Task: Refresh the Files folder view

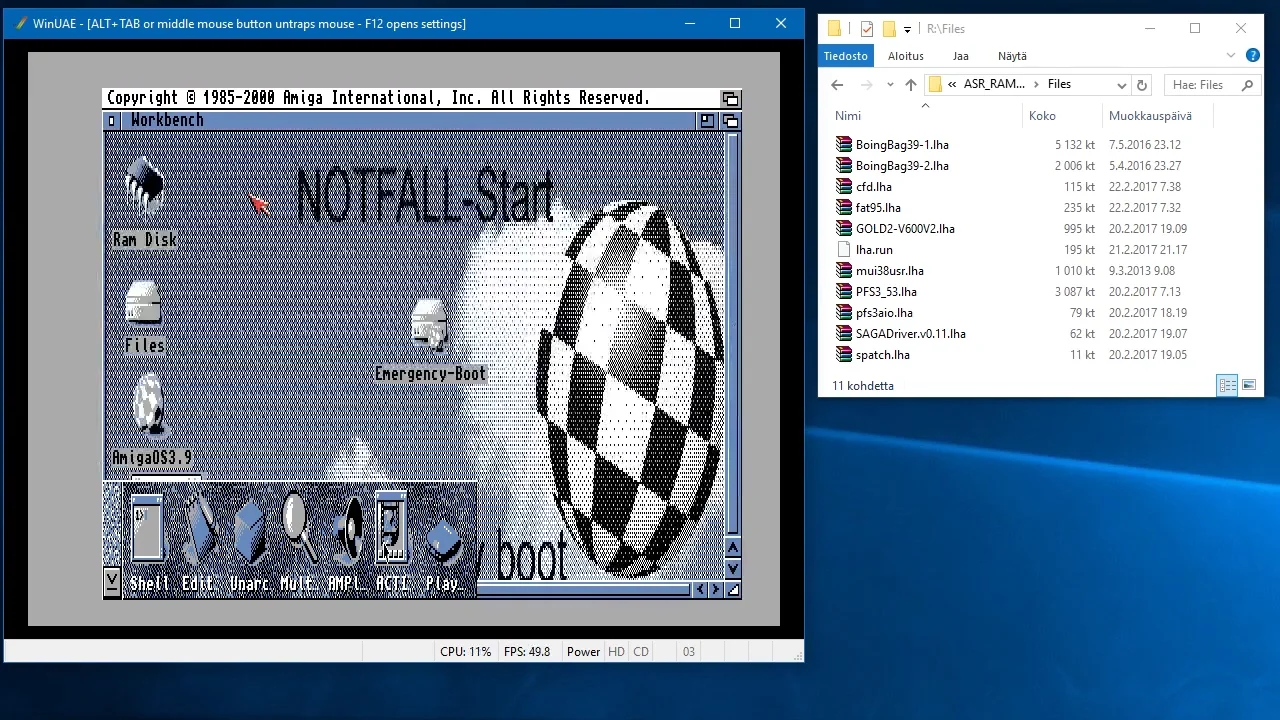Action: tap(1142, 85)
